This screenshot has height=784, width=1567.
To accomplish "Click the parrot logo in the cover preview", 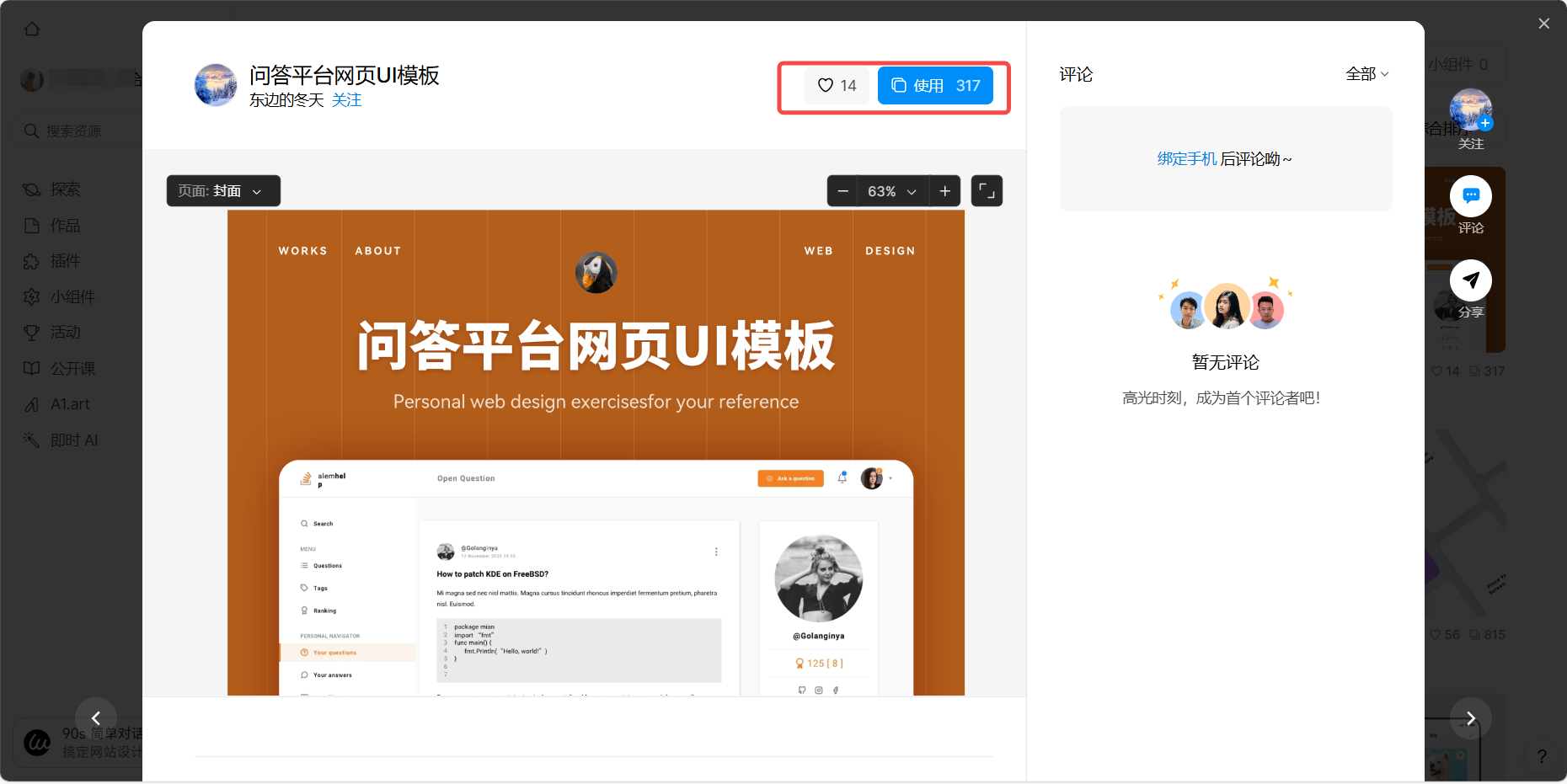I will pyautogui.click(x=596, y=273).
